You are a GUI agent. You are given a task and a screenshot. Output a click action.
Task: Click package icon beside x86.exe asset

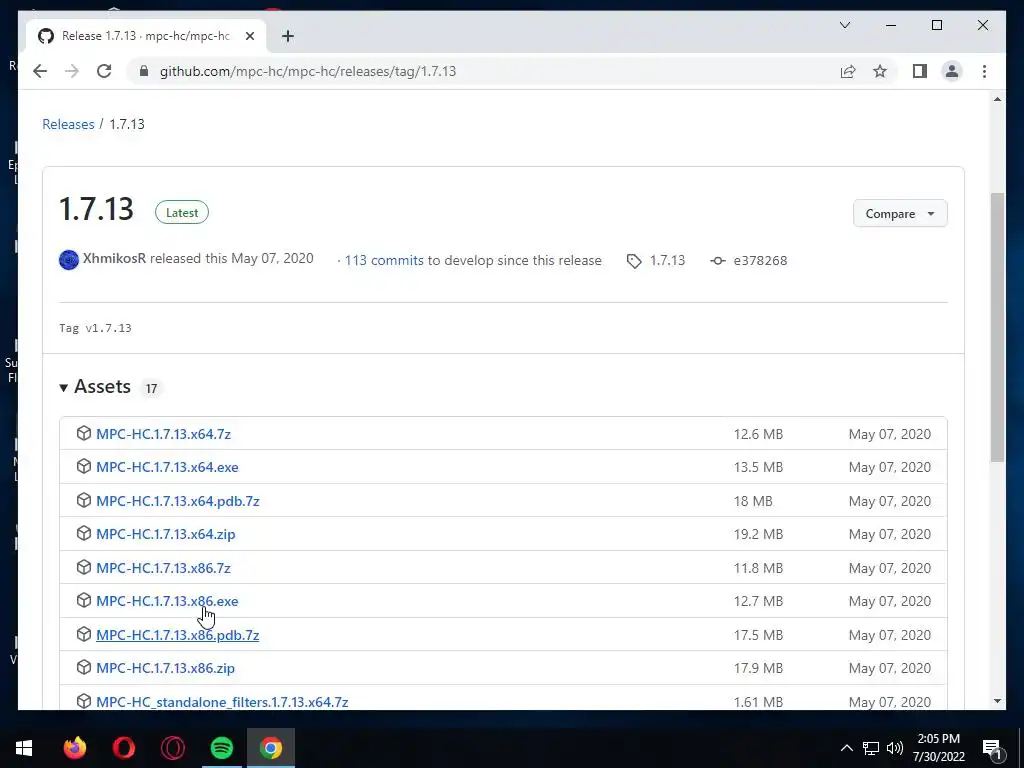point(84,600)
